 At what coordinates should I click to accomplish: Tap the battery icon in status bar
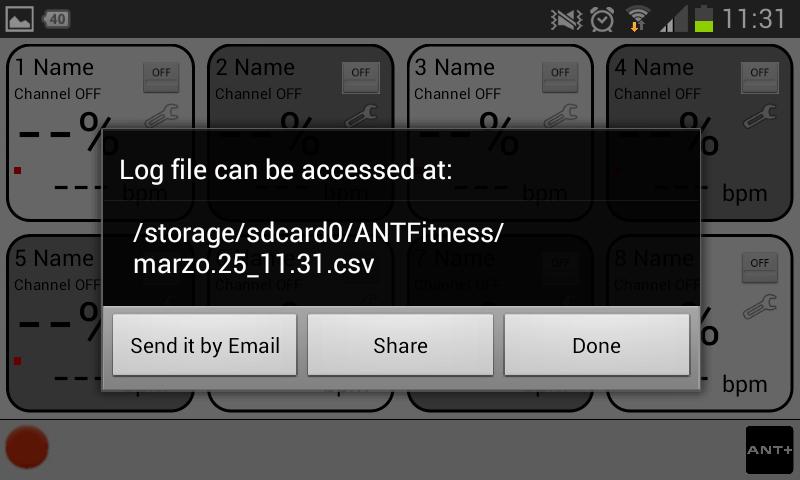click(704, 19)
